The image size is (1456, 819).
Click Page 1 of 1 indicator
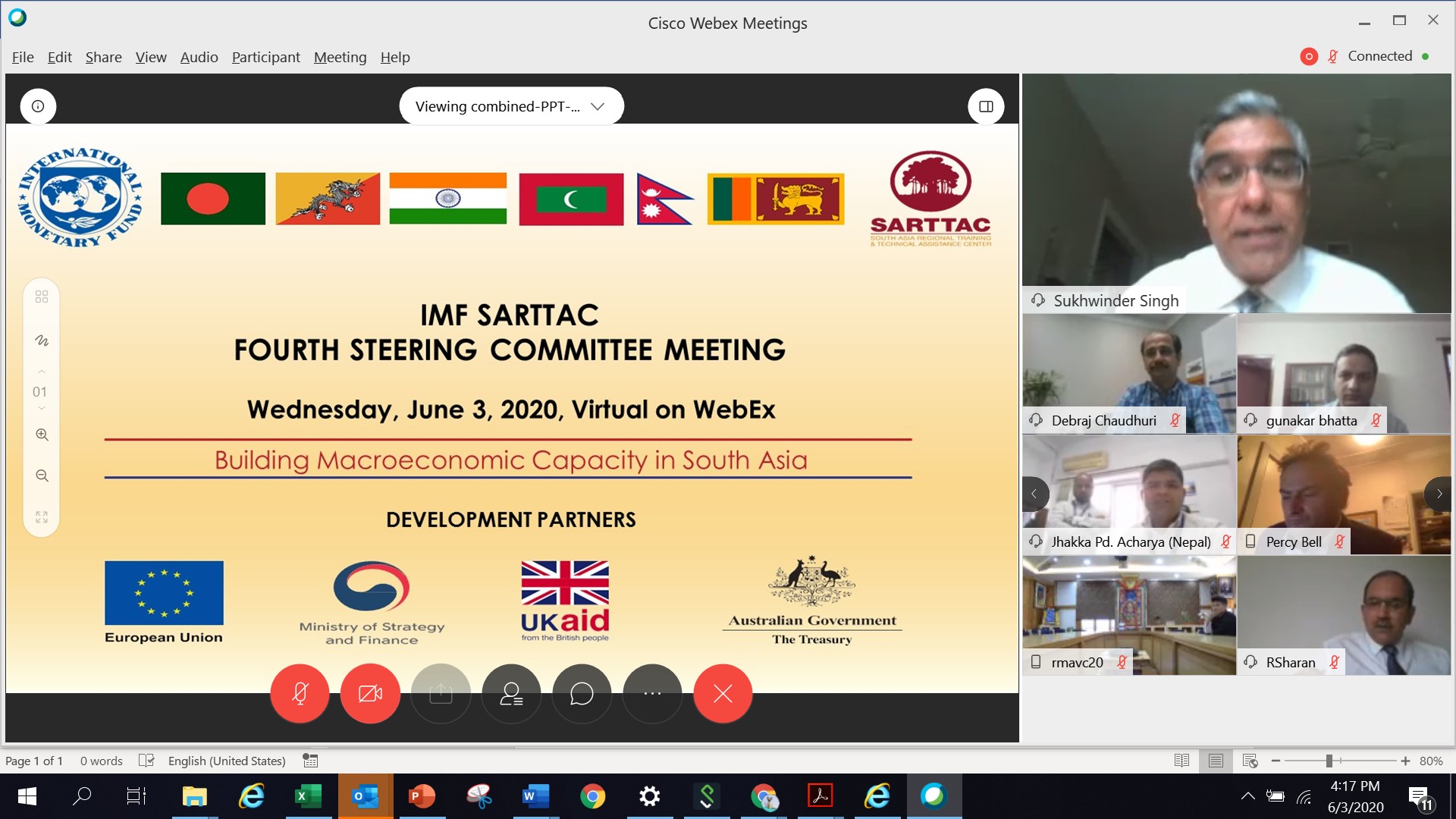34,761
